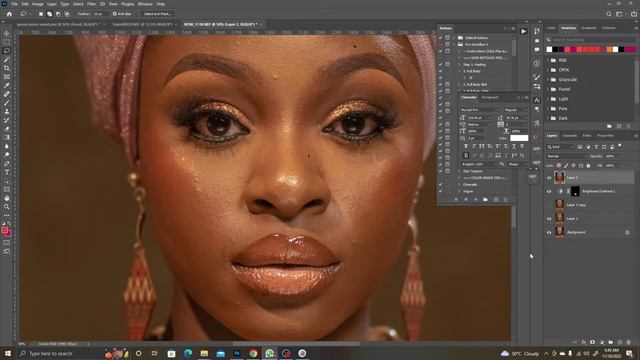This screenshot has height=360, width=640.
Task: Open the Filter menu
Action: click(91, 4)
